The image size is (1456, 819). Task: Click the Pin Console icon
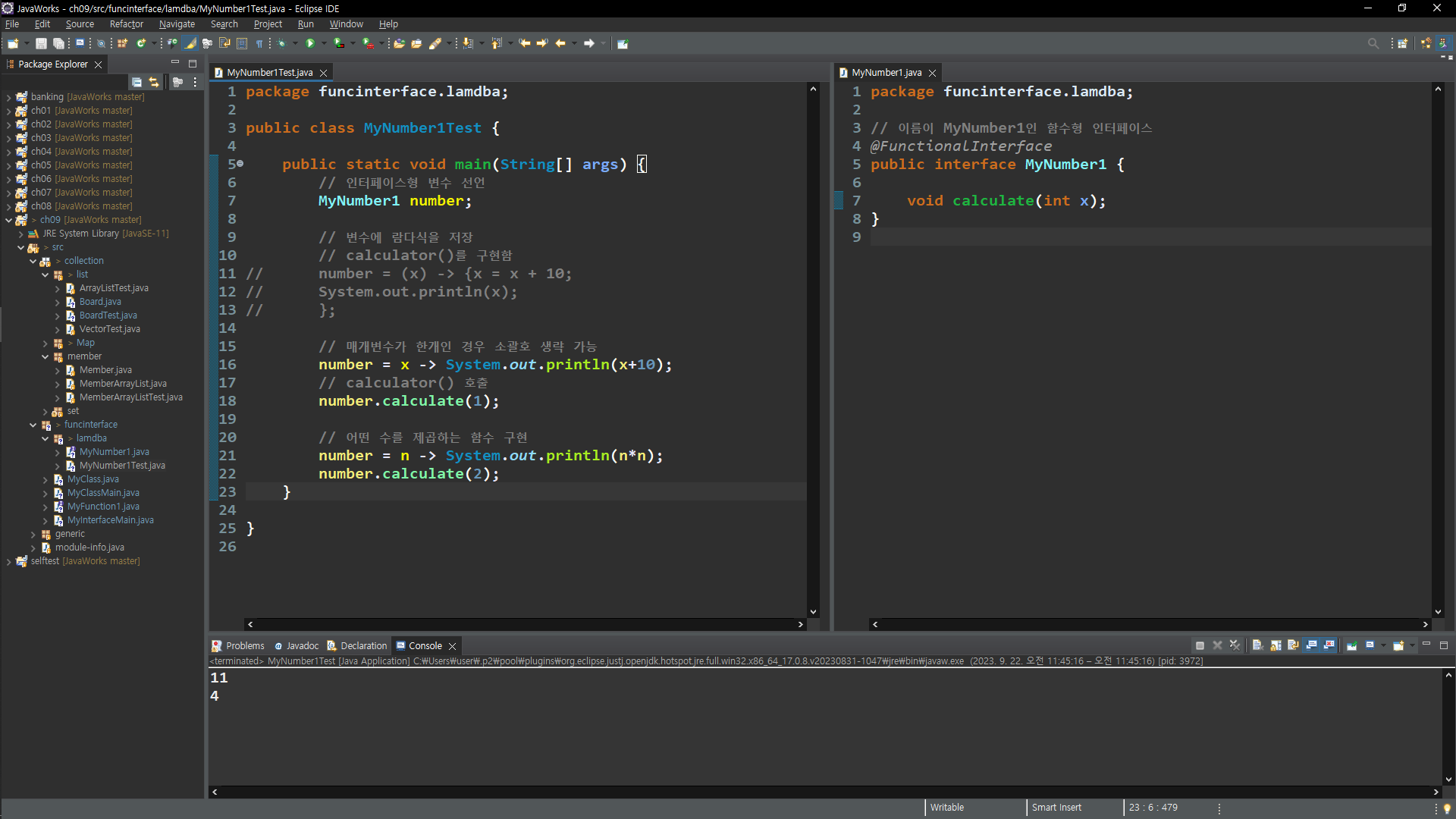point(1351,645)
